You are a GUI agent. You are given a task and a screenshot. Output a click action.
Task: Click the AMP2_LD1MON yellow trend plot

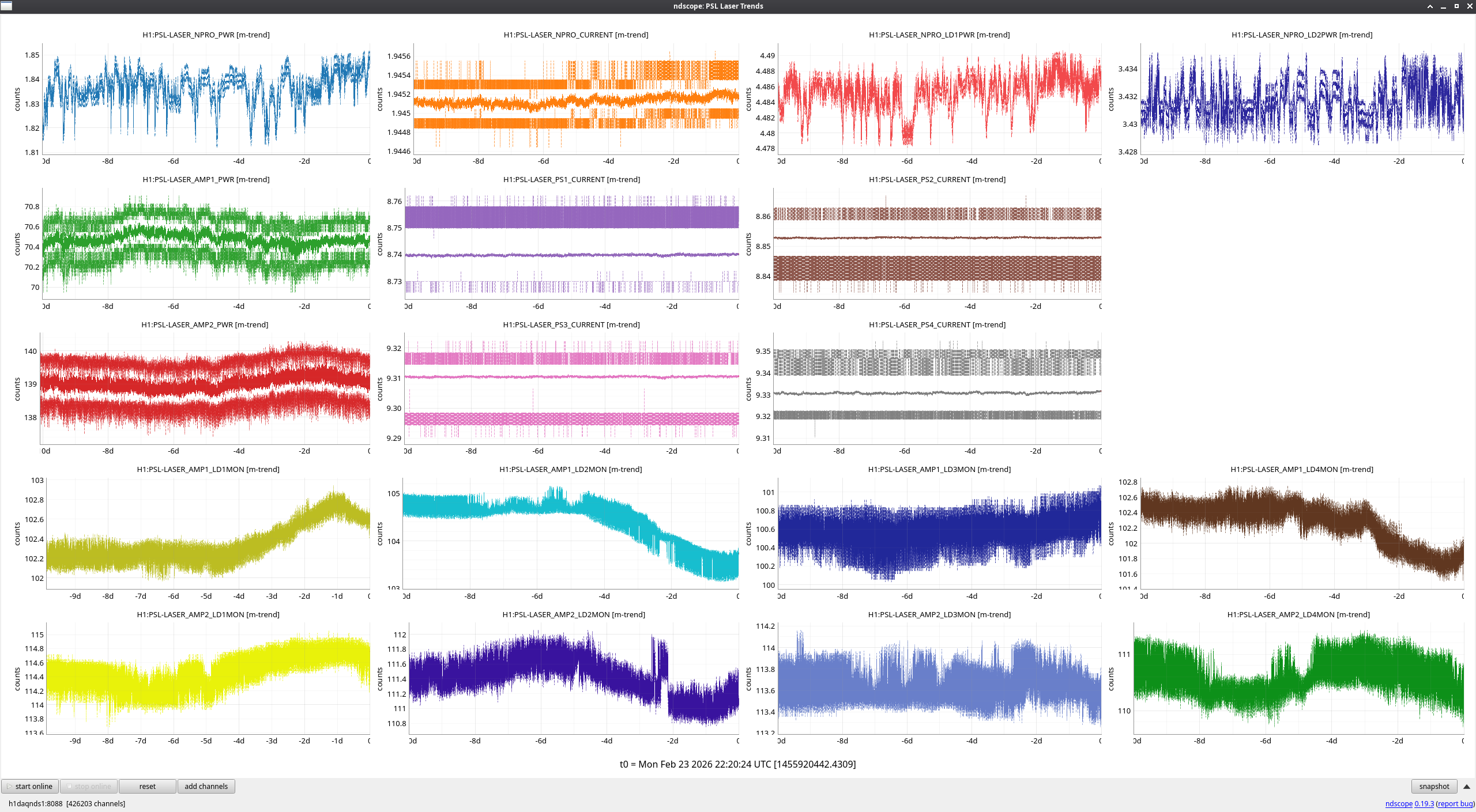click(208, 677)
